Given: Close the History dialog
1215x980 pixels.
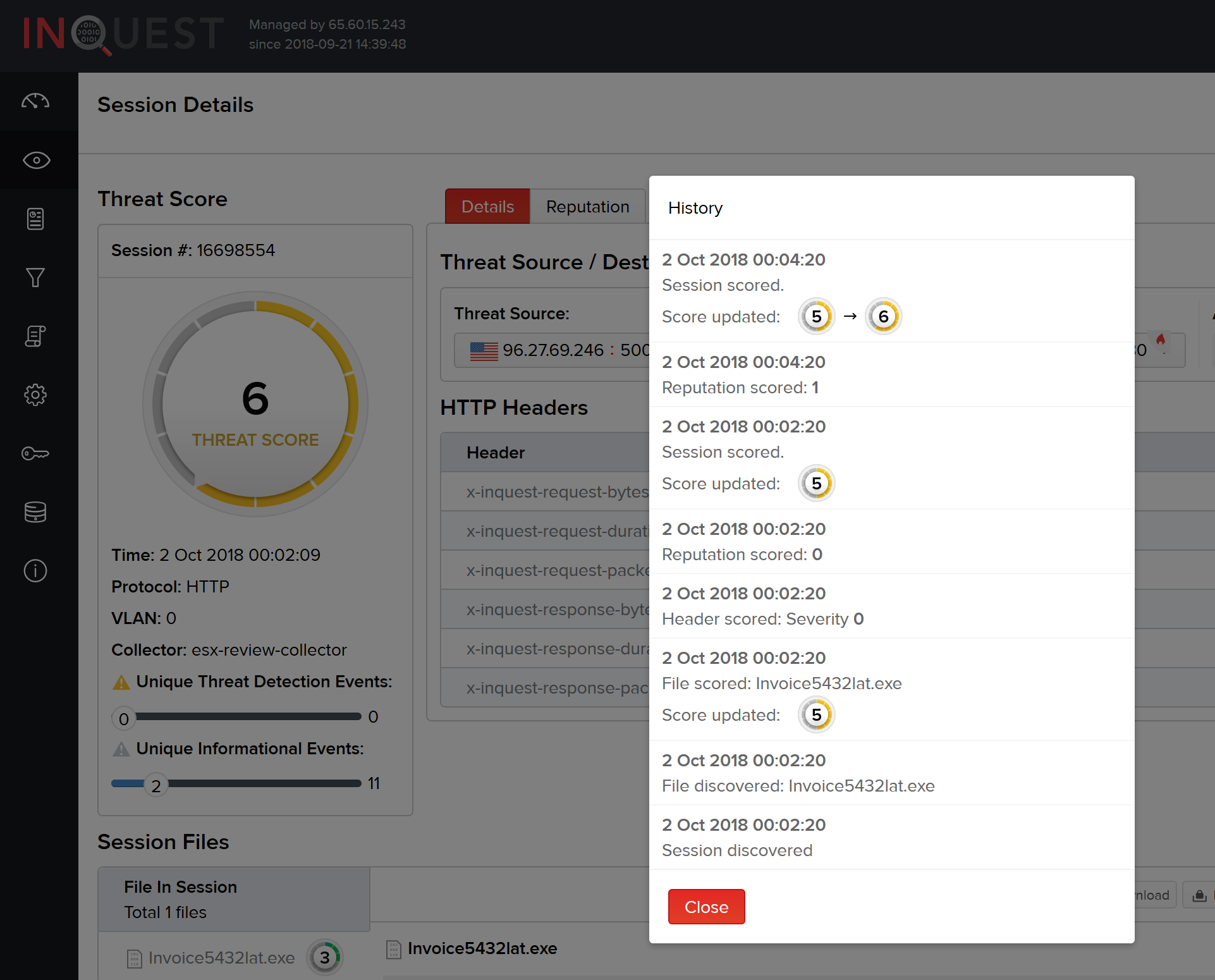Looking at the screenshot, I should pyautogui.click(x=706, y=907).
